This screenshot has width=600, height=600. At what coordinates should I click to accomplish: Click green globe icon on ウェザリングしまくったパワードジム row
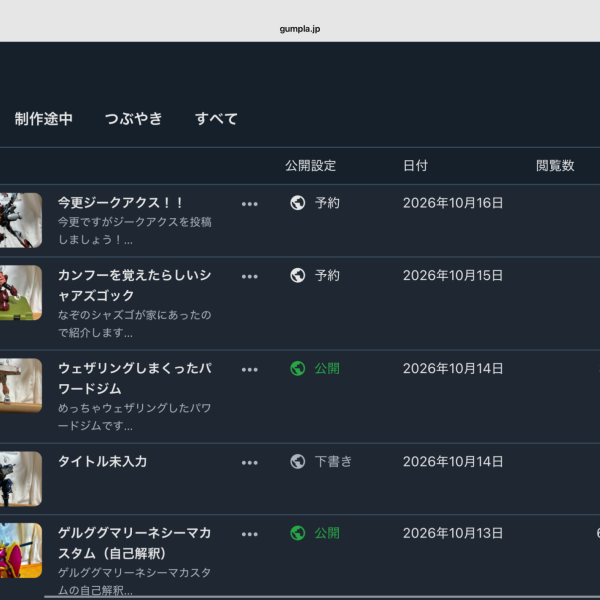point(298,368)
